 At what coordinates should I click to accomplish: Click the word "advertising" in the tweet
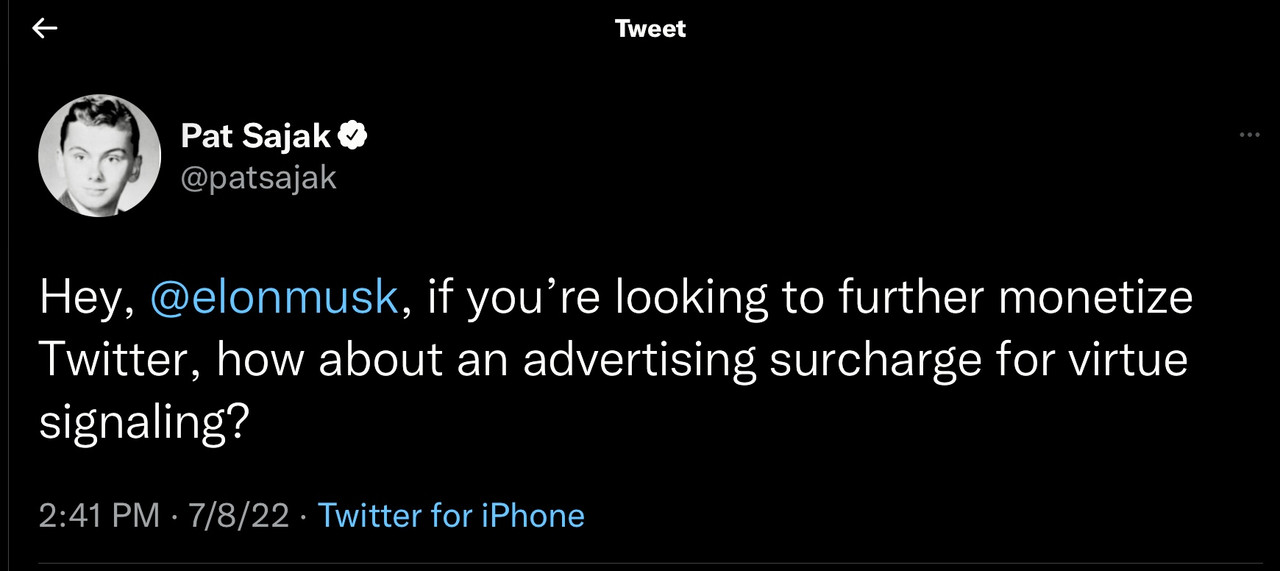pos(639,361)
